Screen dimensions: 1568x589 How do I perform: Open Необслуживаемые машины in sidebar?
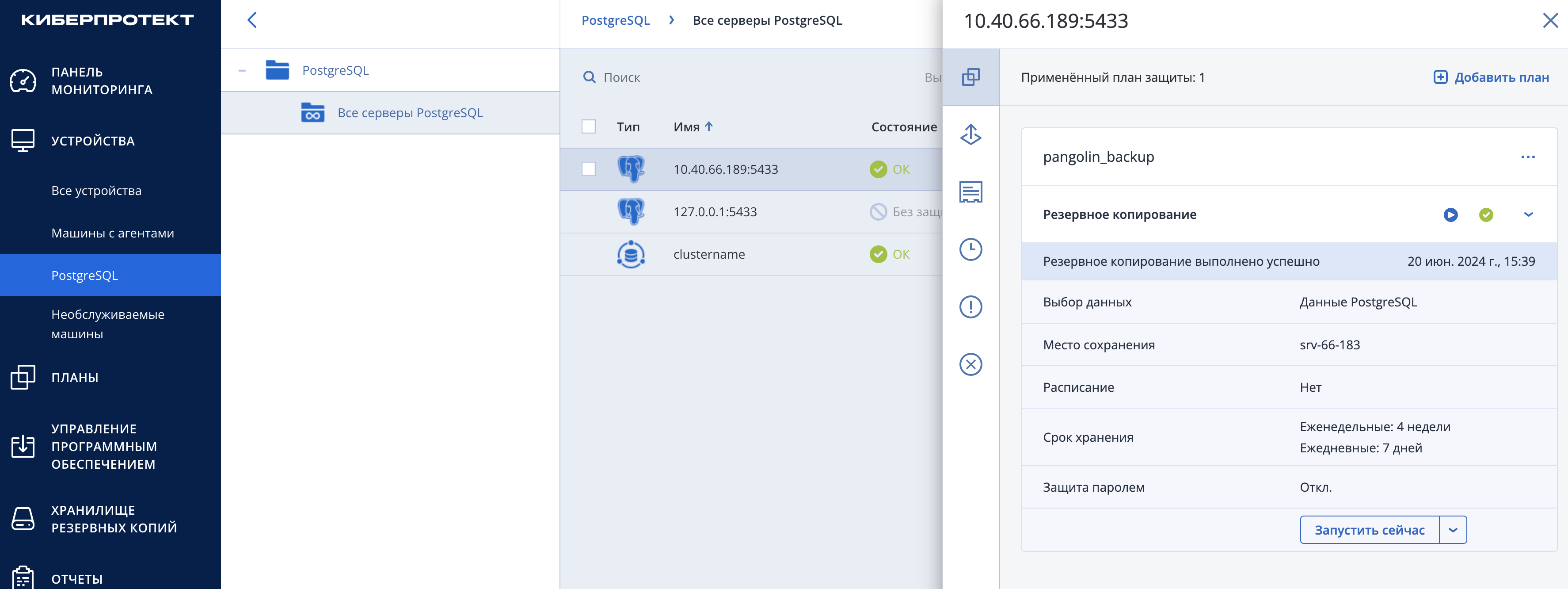click(108, 324)
